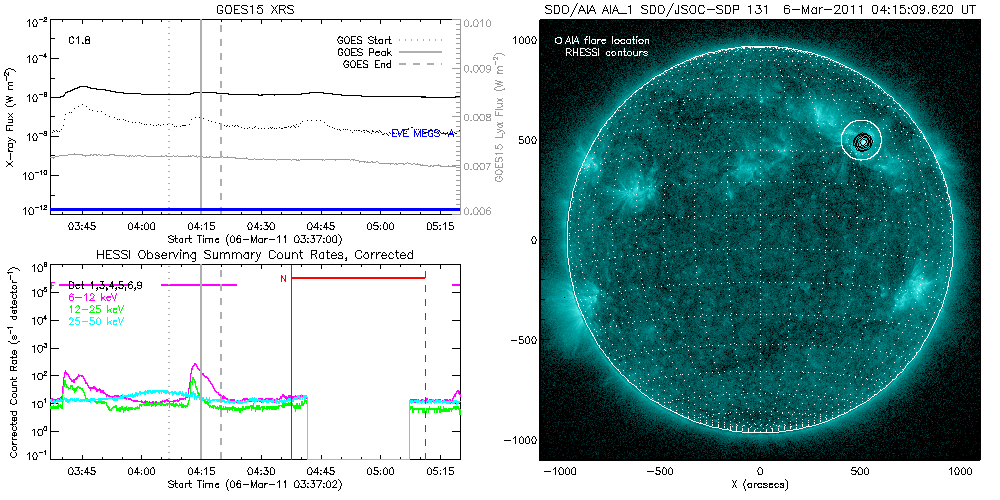This screenshot has width=1000, height=500.
Task: Click the AIA flare location circle legend symbol
Action: coord(558,40)
